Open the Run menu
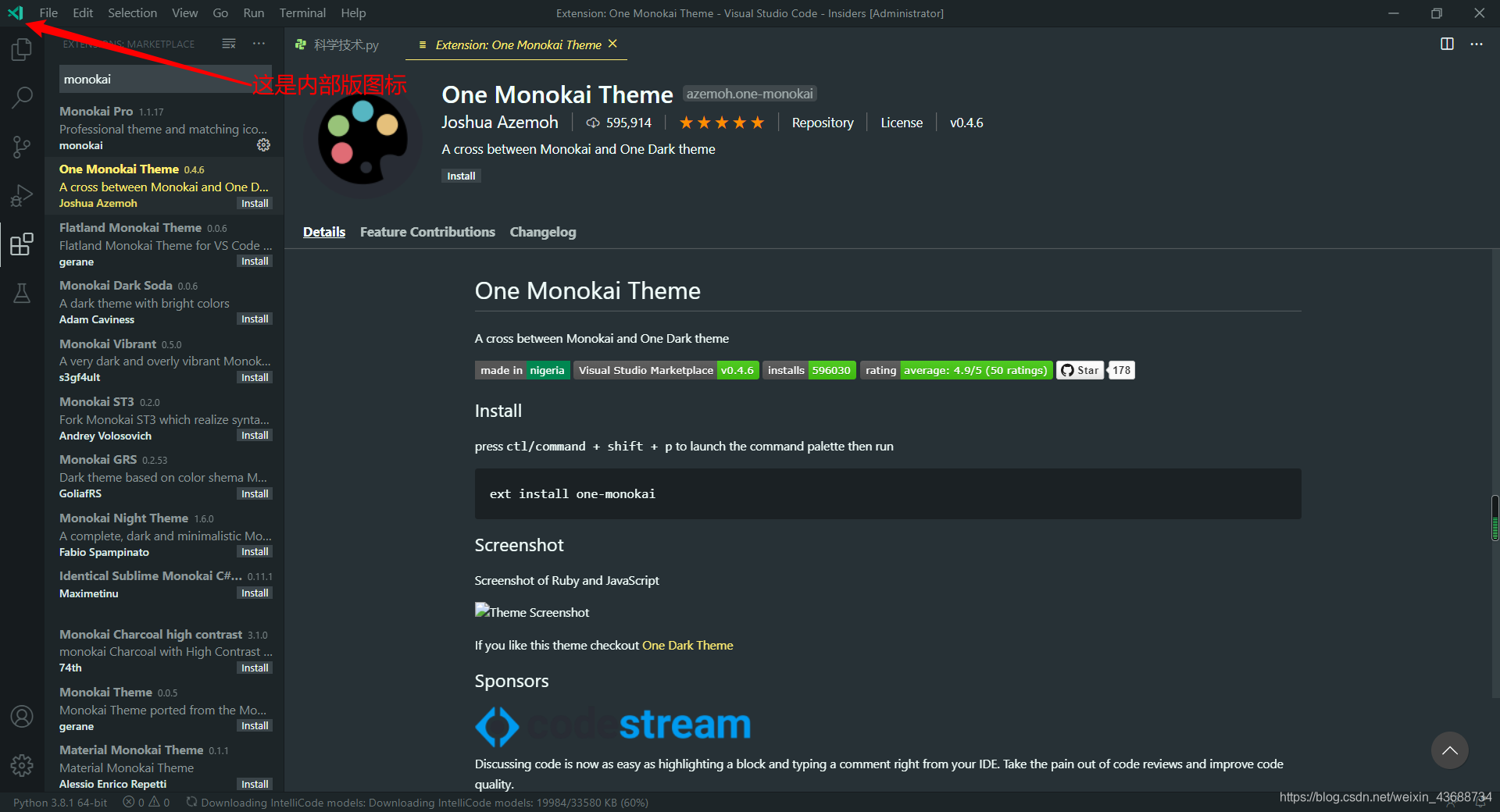This screenshot has height=812, width=1500. [x=253, y=12]
